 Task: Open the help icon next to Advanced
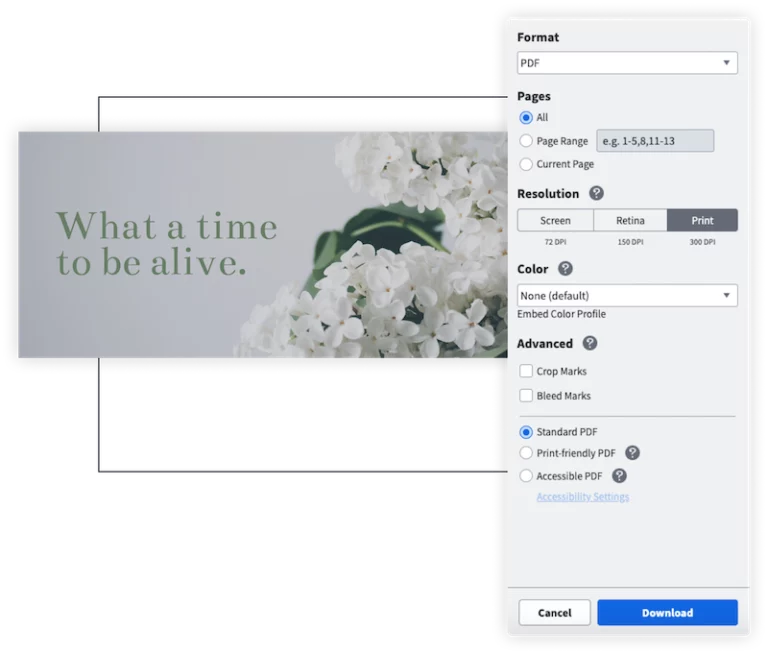point(590,343)
